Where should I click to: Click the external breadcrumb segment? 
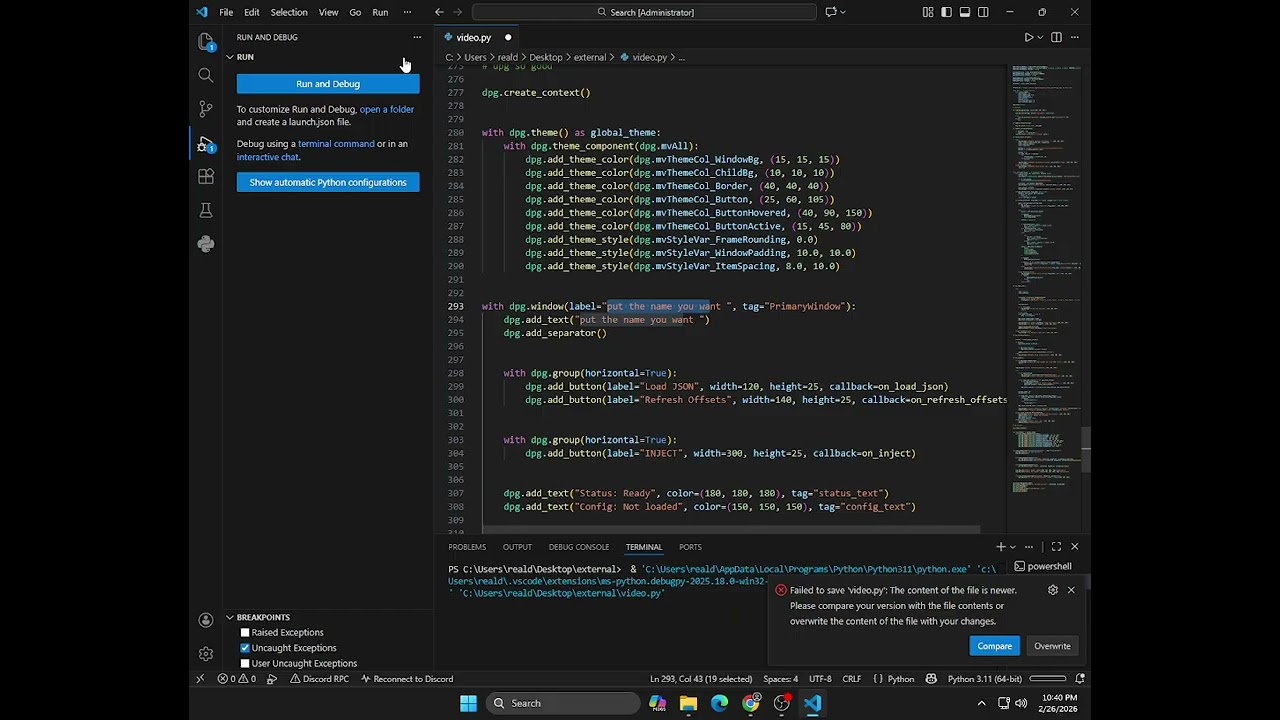point(589,57)
